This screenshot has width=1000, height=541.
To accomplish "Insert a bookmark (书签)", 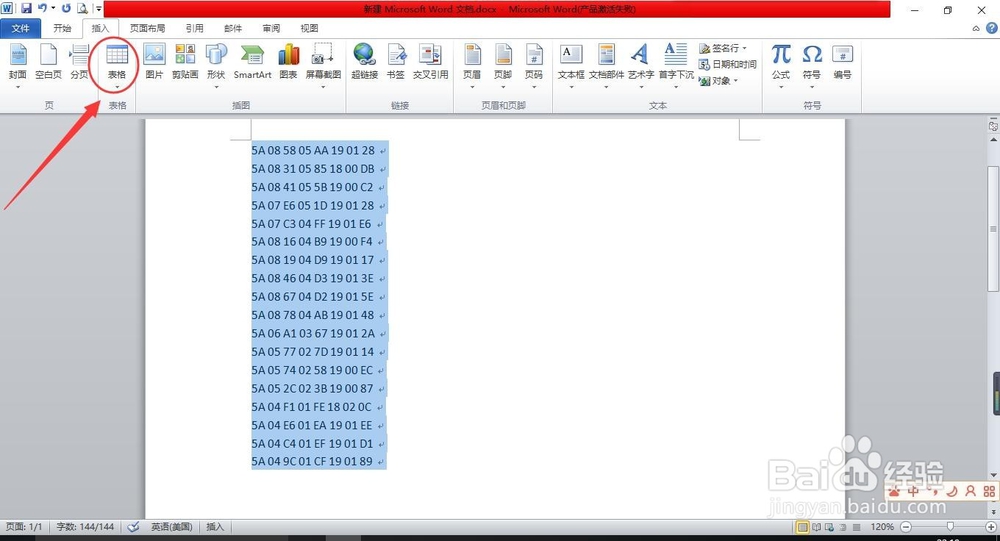I will coord(396,62).
